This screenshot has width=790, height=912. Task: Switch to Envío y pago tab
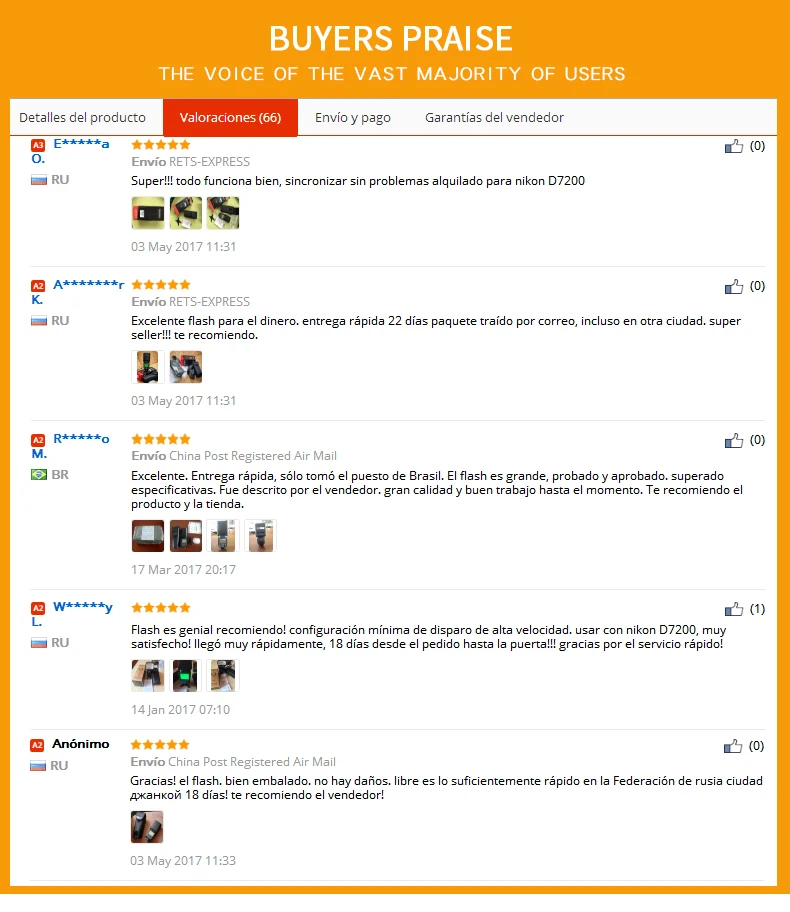(x=353, y=117)
